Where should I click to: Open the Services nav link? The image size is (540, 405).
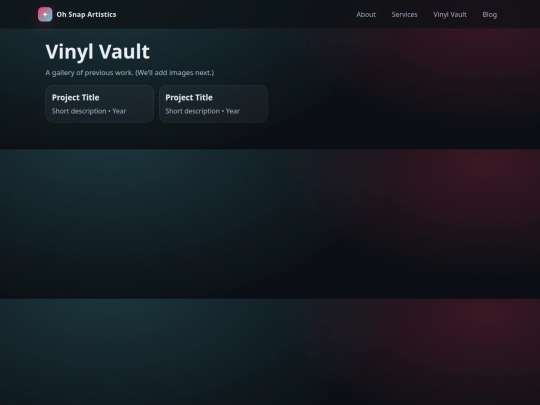pyautogui.click(x=404, y=14)
